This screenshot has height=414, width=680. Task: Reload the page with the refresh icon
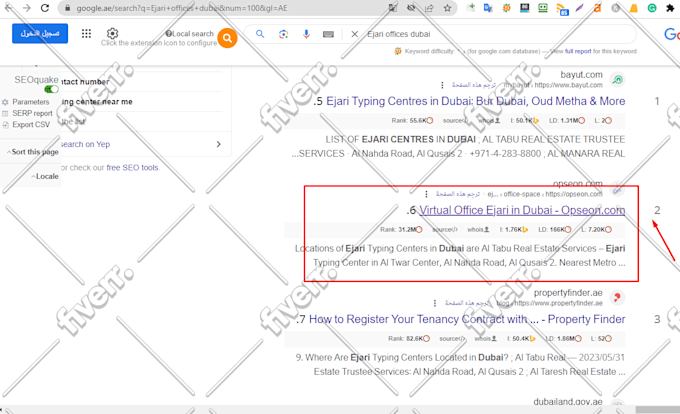tap(45, 8)
